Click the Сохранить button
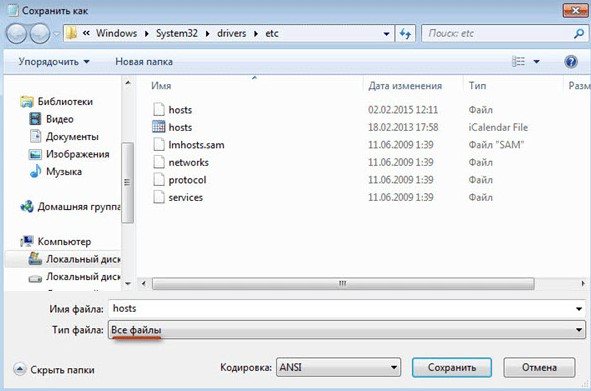This screenshot has height=391, width=591. [x=452, y=367]
